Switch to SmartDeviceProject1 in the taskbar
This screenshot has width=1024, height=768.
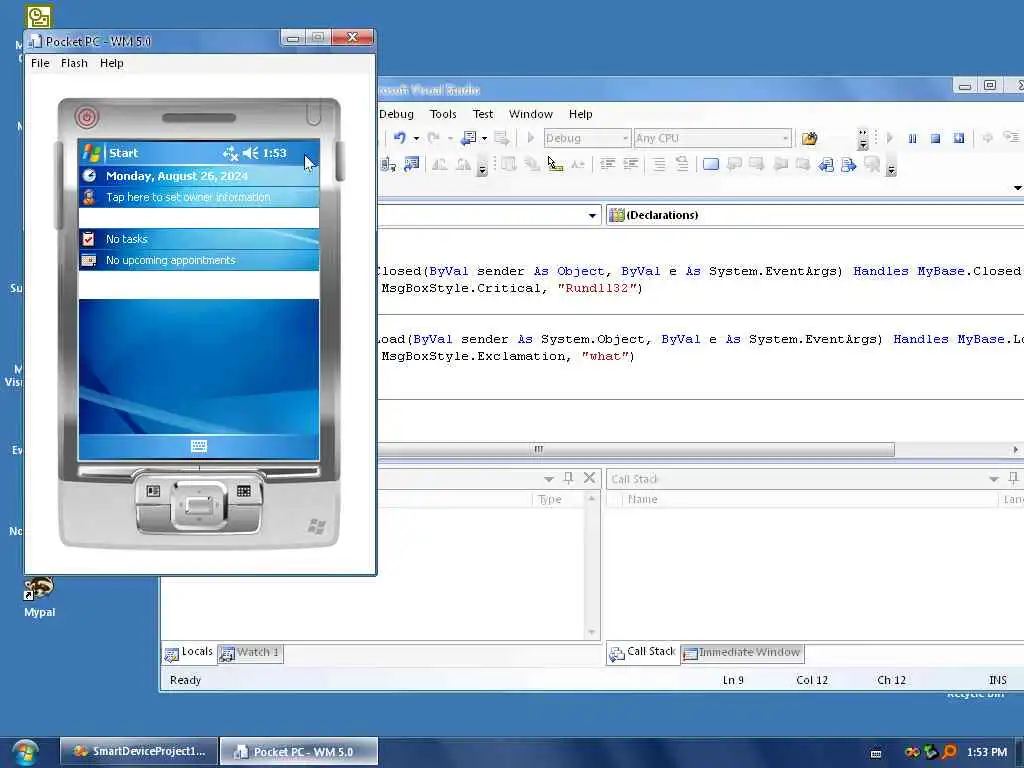coord(138,752)
